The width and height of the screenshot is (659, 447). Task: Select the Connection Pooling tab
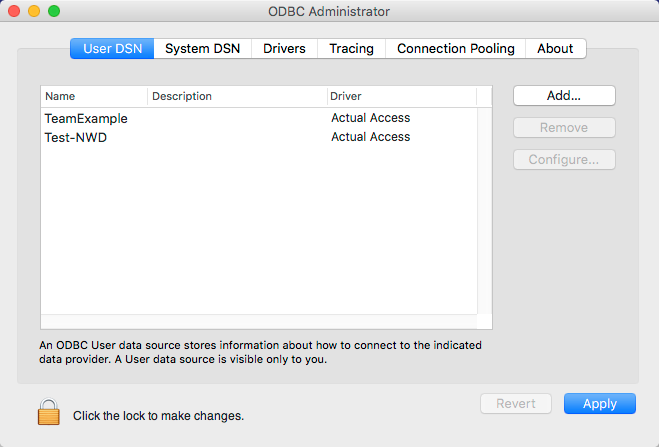pyautogui.click(x=455, y=48)
